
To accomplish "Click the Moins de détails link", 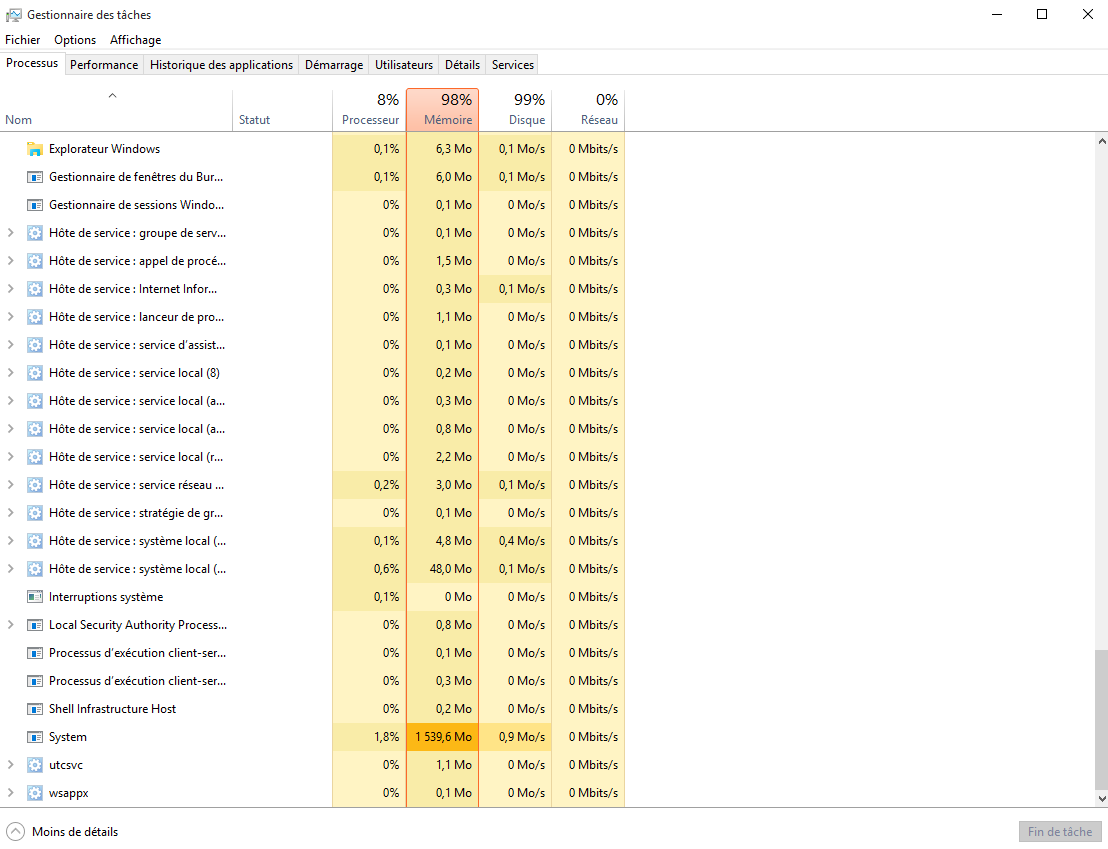I will pos(75,832).
